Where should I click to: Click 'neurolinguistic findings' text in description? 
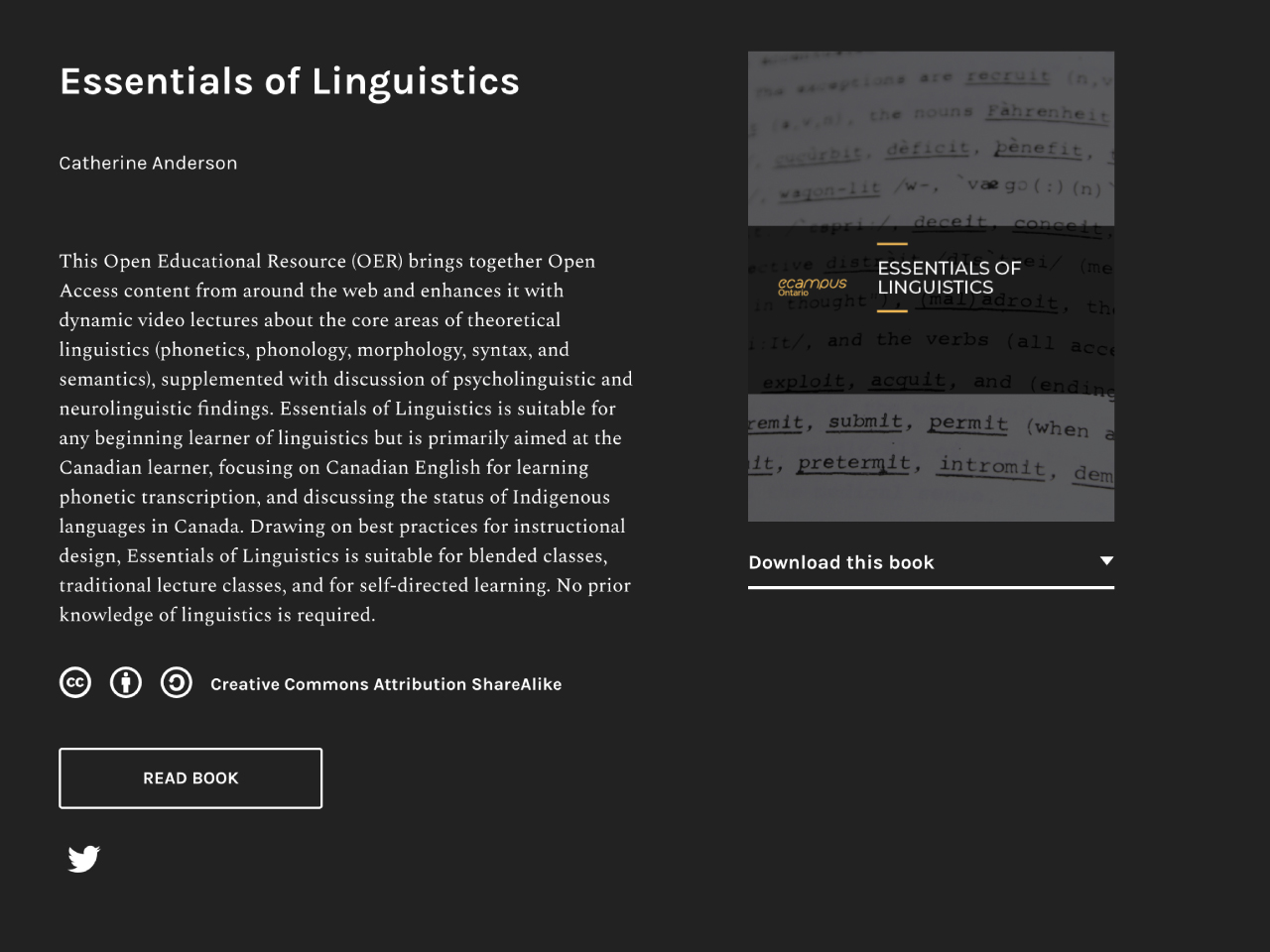pyautogui.click(x=166, y=409)
